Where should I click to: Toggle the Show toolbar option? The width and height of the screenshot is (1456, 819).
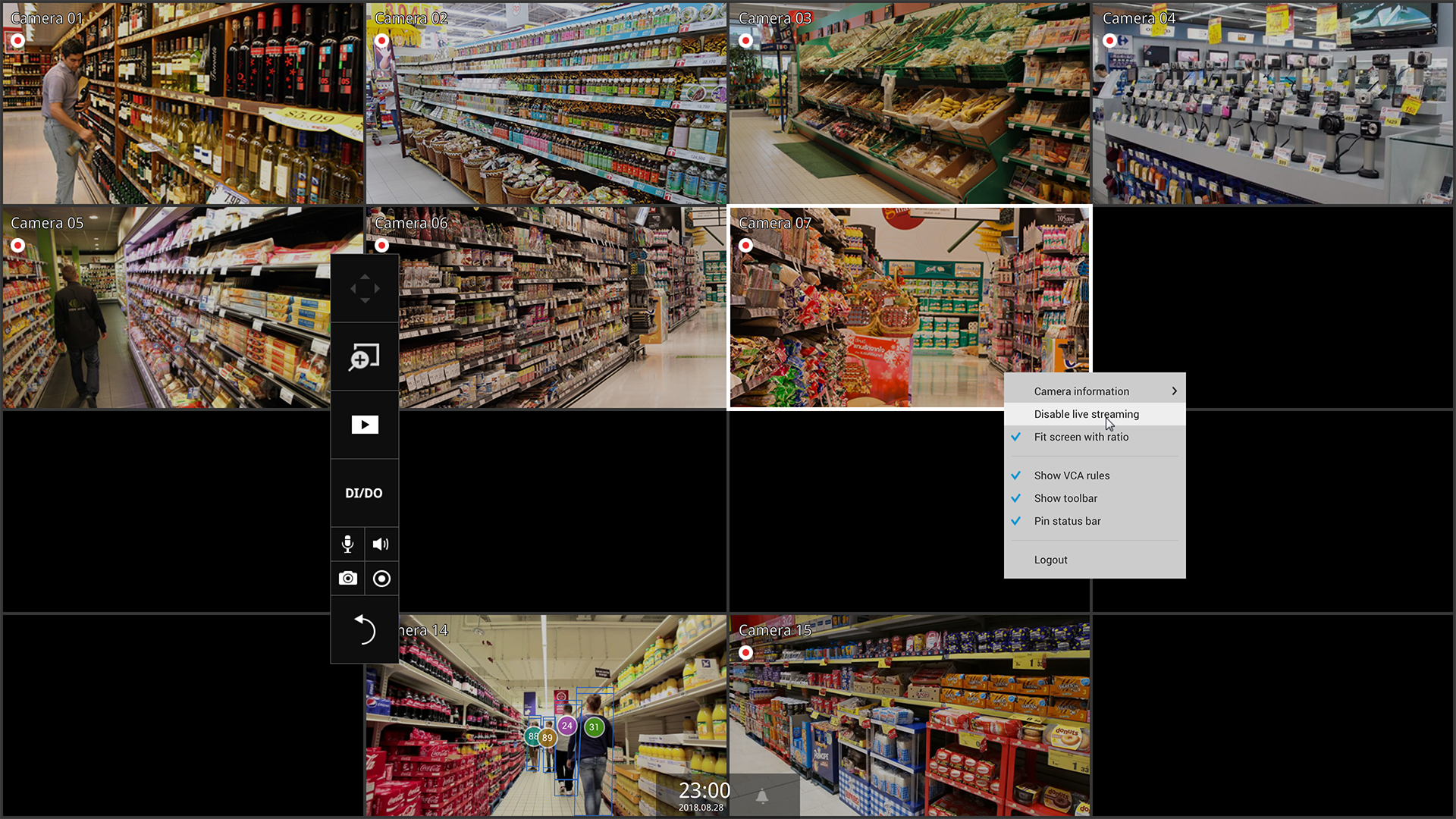(1065, 498)
